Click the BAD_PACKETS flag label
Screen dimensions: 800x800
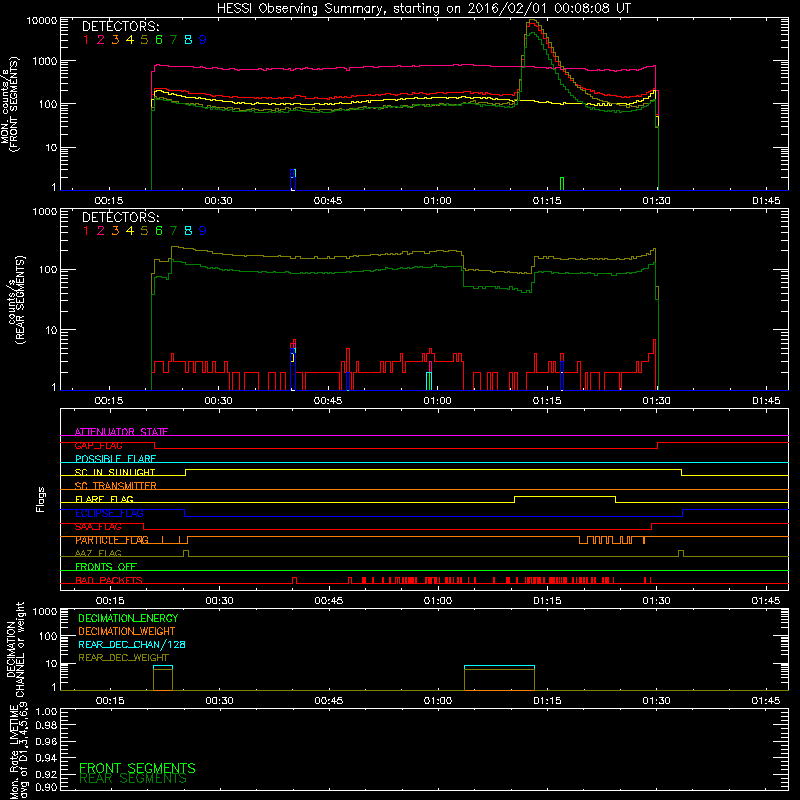[x=109, y=580]
